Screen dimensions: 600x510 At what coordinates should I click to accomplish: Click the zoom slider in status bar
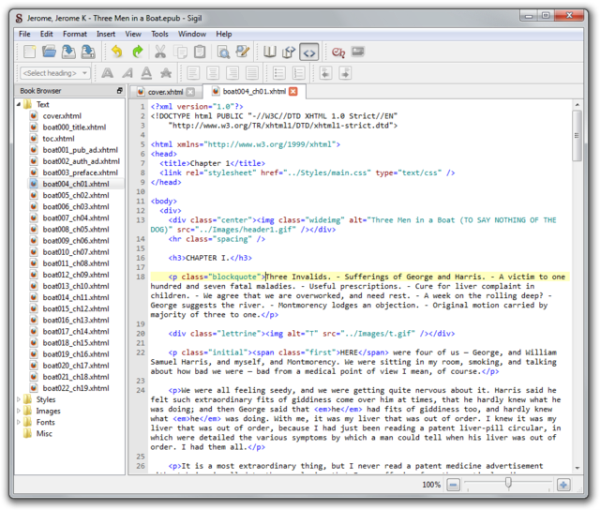click(508, 484)
